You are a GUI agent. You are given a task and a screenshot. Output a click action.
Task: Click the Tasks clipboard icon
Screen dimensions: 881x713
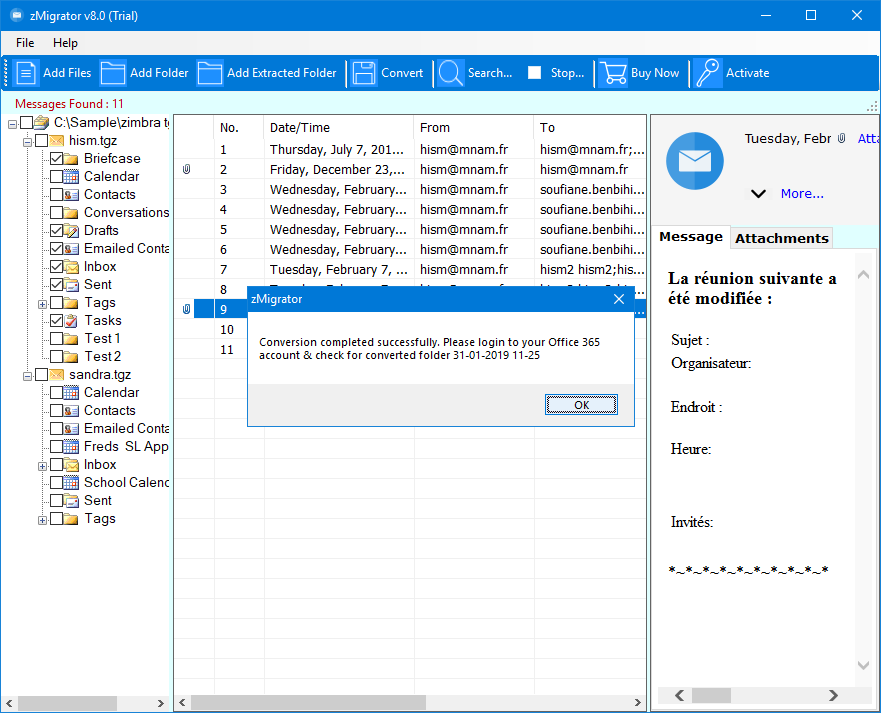pos(71,320)
